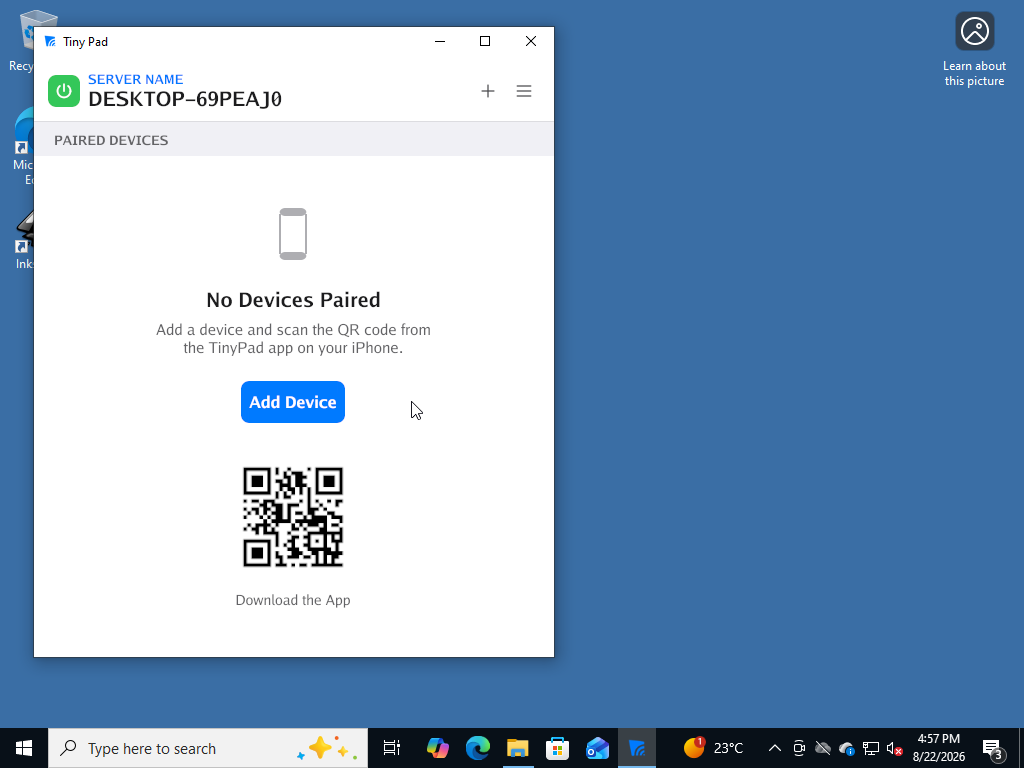Click the No Devices Paired heading
This screenshot has height=768, width=1024.
293,300
